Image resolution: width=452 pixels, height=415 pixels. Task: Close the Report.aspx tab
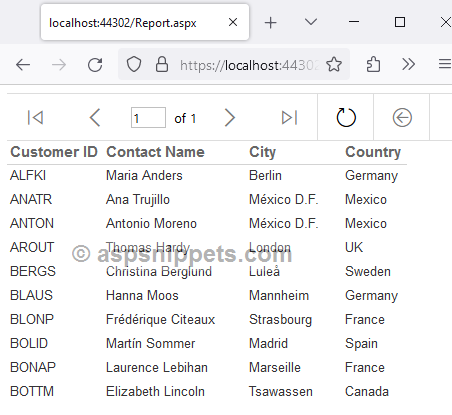pos(233,22)
